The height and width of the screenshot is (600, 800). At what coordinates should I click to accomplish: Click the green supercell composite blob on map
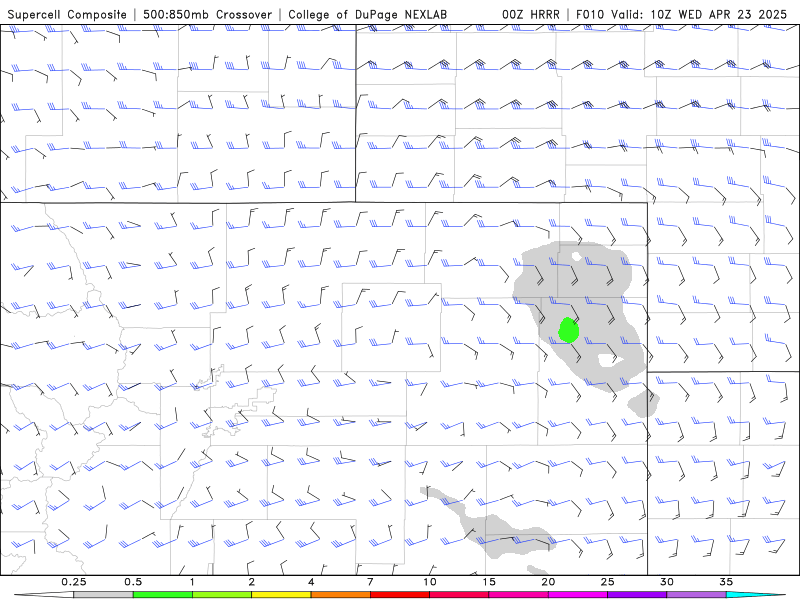click(568, 330)
